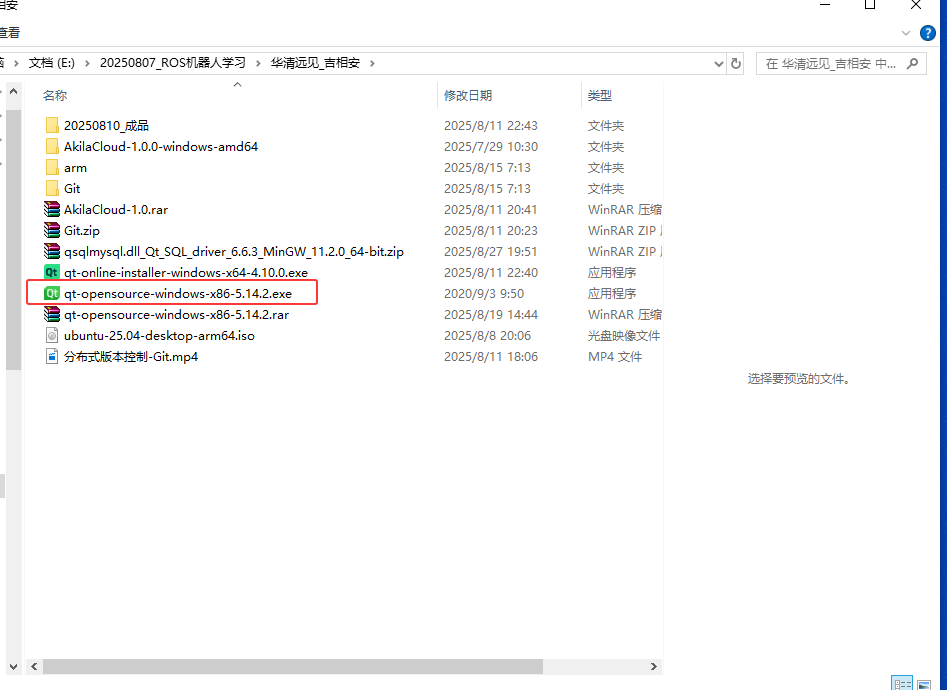Screen dimensions: 947x690
Task: Click the arm folder icon
Action: [52, 167]
